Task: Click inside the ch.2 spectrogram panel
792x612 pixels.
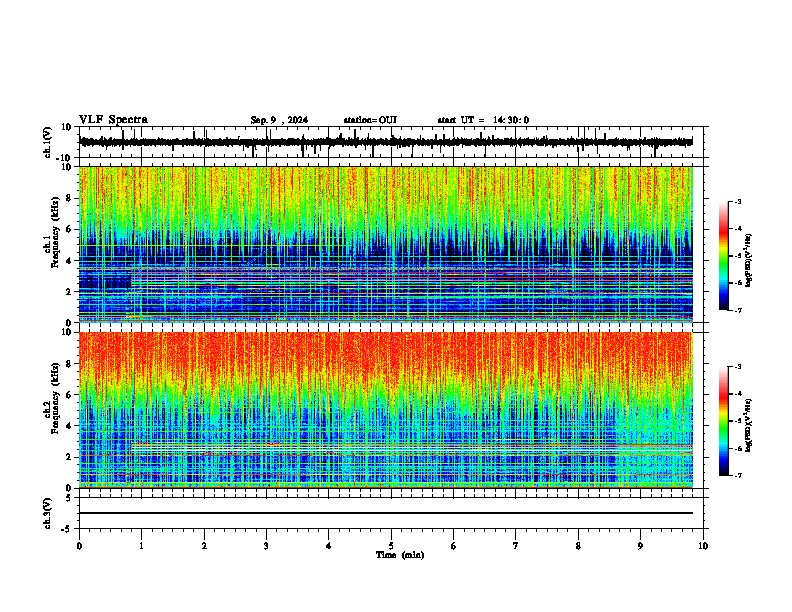Action: click(386, 410)
